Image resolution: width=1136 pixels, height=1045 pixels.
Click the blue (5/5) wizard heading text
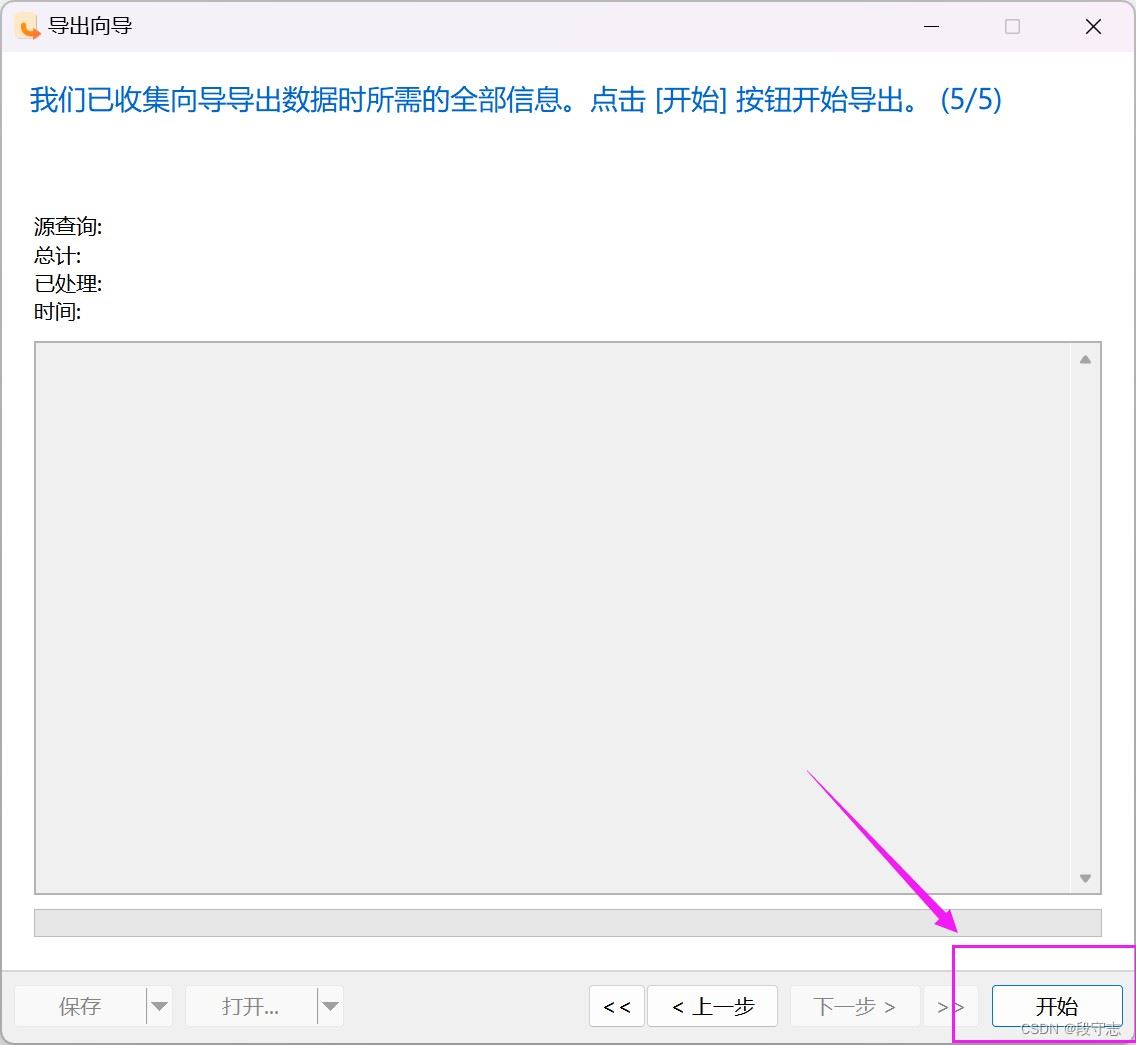point(515,99)
